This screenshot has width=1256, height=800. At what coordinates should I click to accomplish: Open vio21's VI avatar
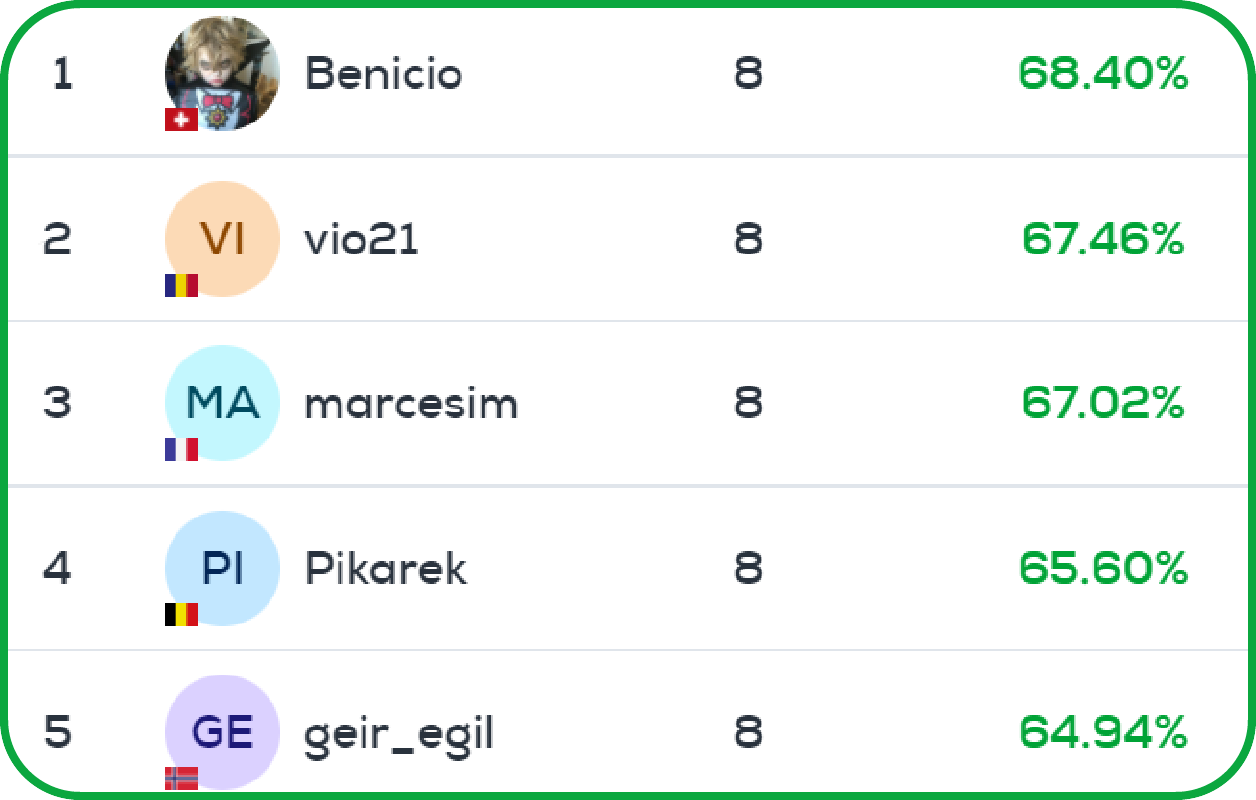point(222,238)
